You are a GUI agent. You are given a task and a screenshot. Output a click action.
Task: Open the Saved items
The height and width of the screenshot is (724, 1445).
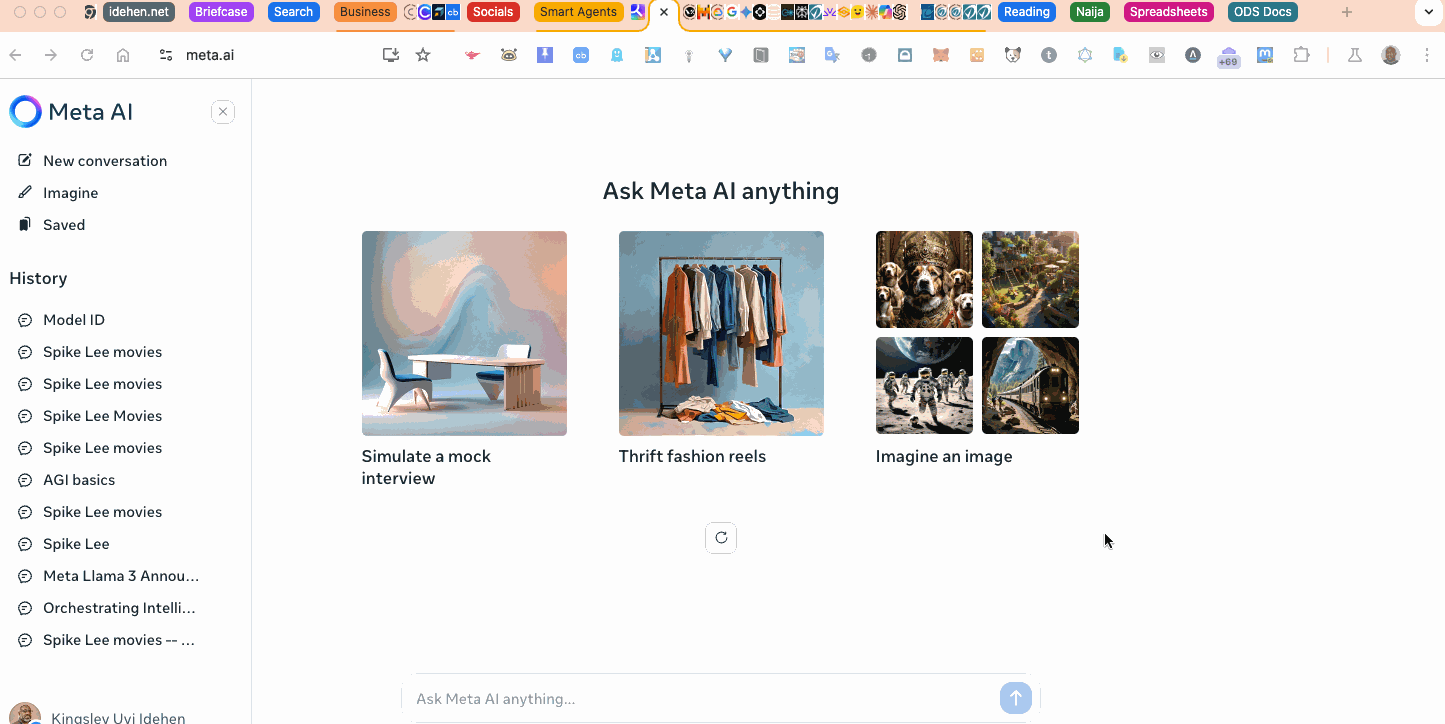coord(64,225)
